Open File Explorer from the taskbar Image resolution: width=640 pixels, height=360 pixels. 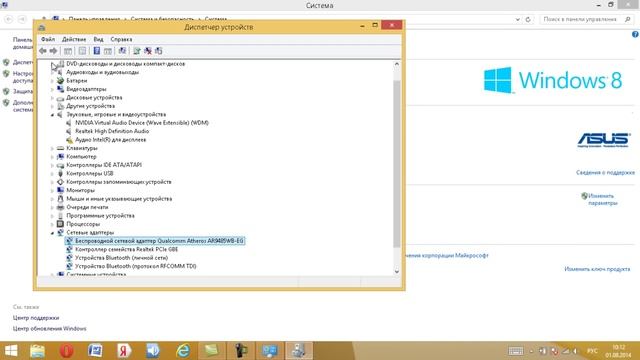pos(37,351)
